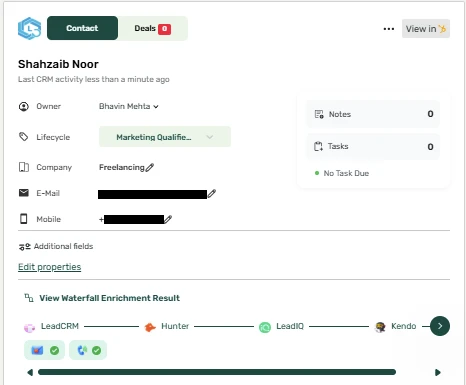Open the three-dot more options menu
The image size is (466, 385).
point(389,29)
